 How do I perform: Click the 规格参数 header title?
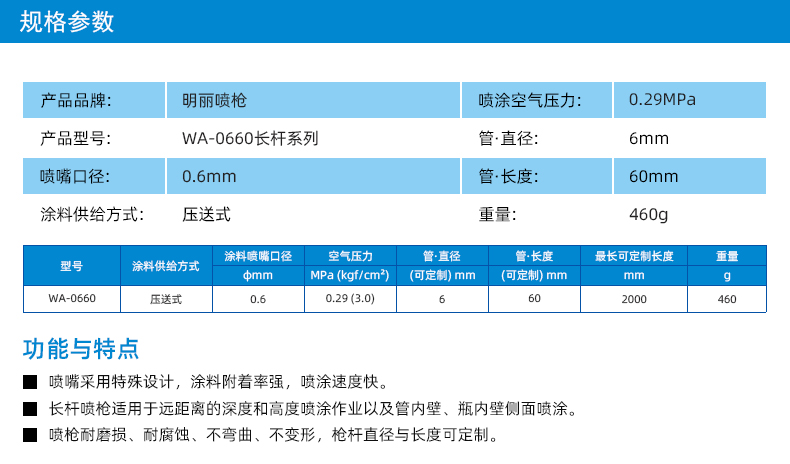click(67, 22)
